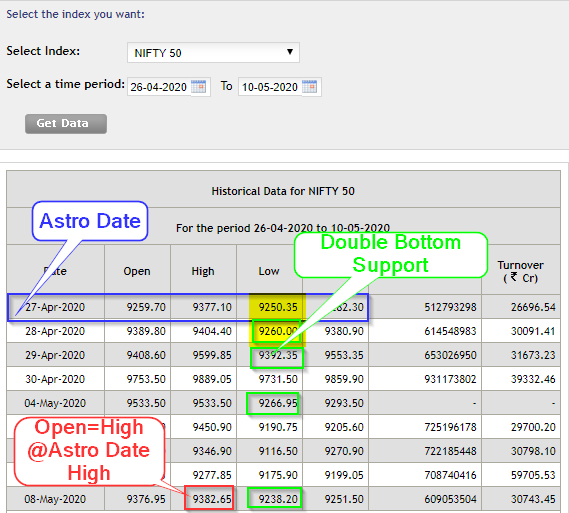Click the low value 9250.35
Screen dimensions: 569x513
278,307
